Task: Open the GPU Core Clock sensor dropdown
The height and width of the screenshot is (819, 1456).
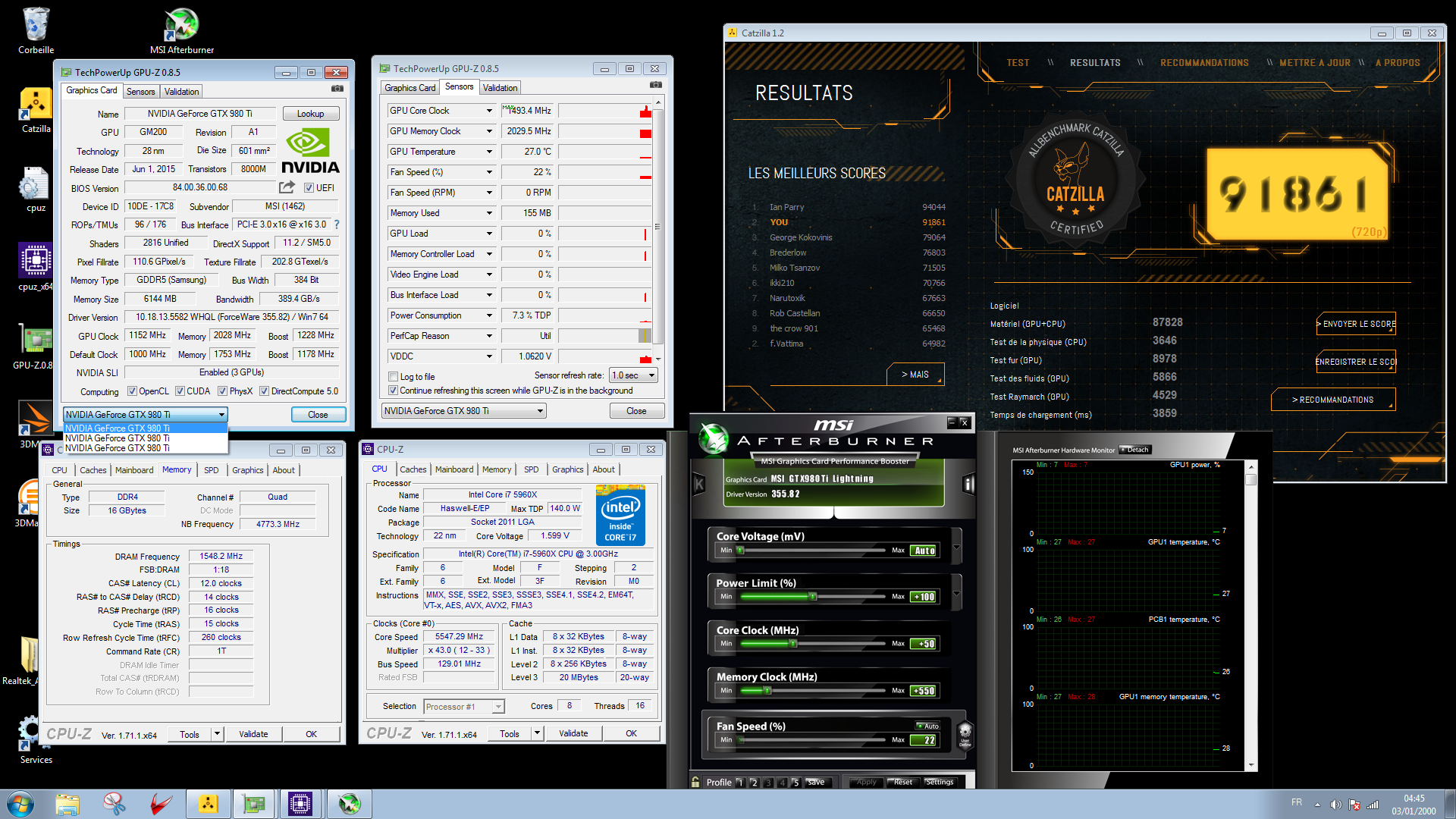Action: click(x=489, y=111)
